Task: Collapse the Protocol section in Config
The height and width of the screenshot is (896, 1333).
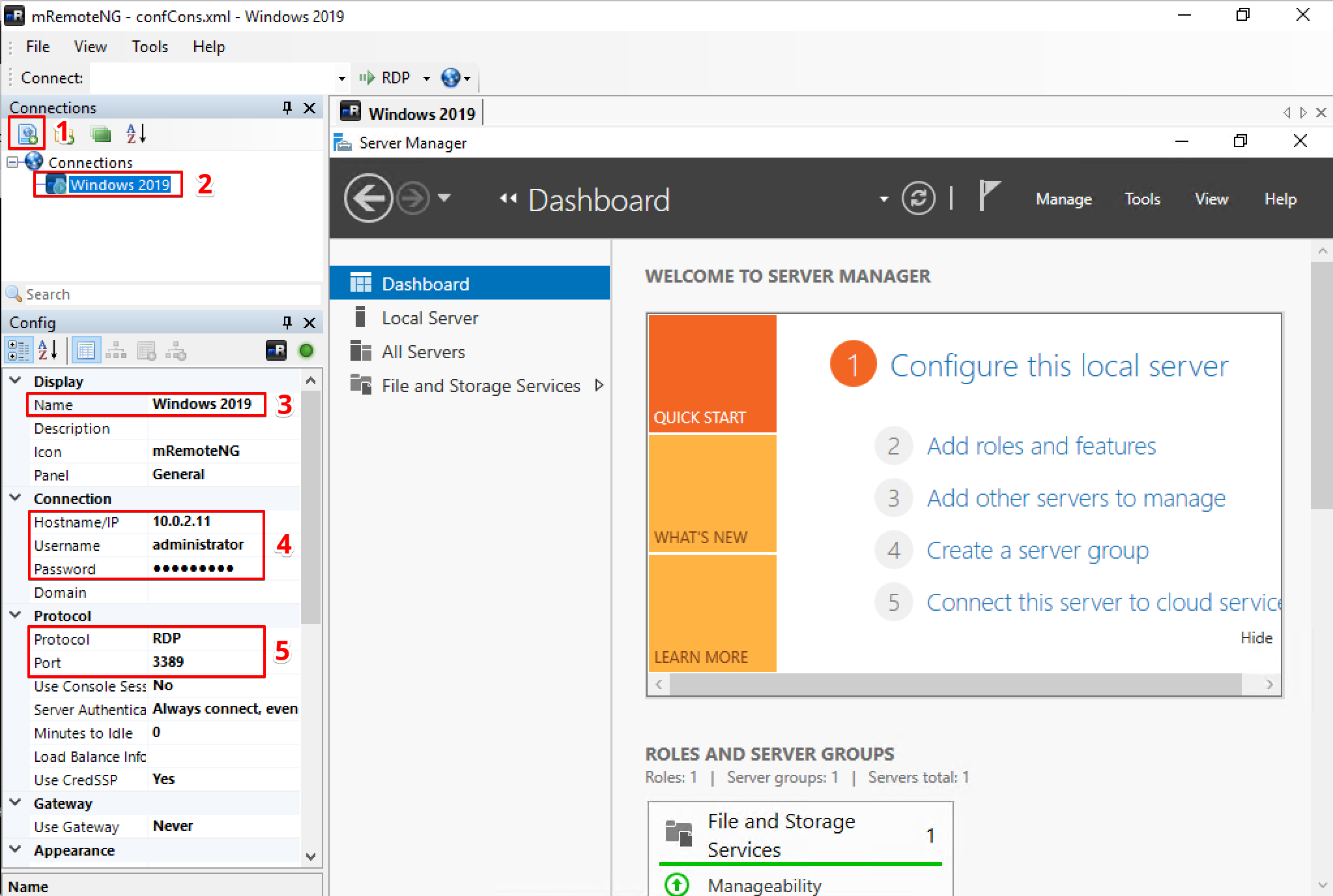Action: click(16, 615)
